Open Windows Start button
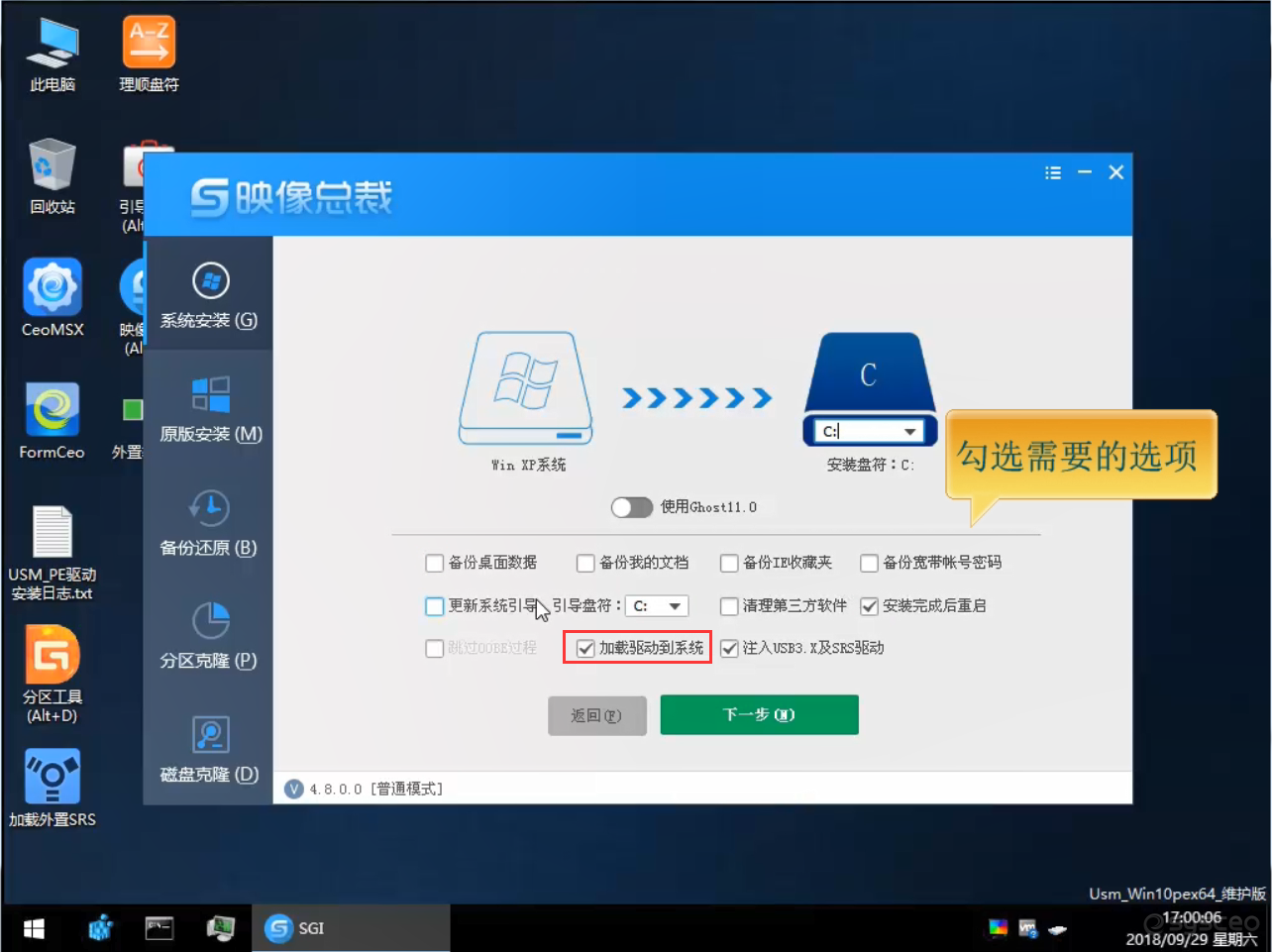This screenshot has height=952, width=1272. point(34,928)
